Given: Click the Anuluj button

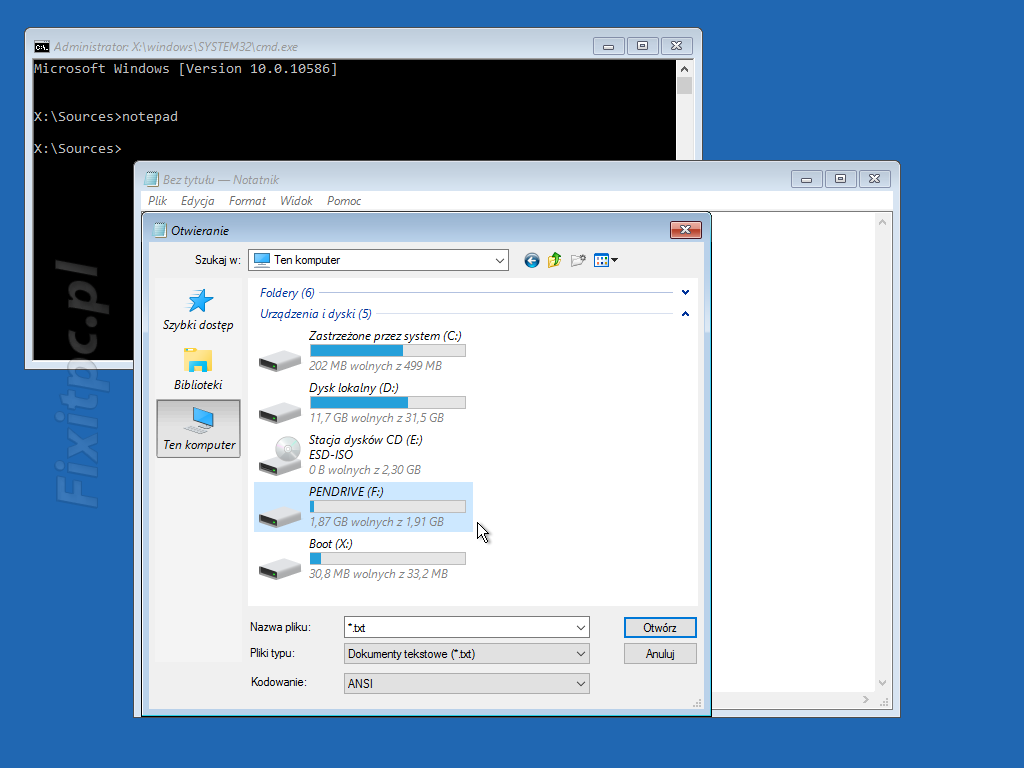Looking at the screenshot, I should 660,654.
